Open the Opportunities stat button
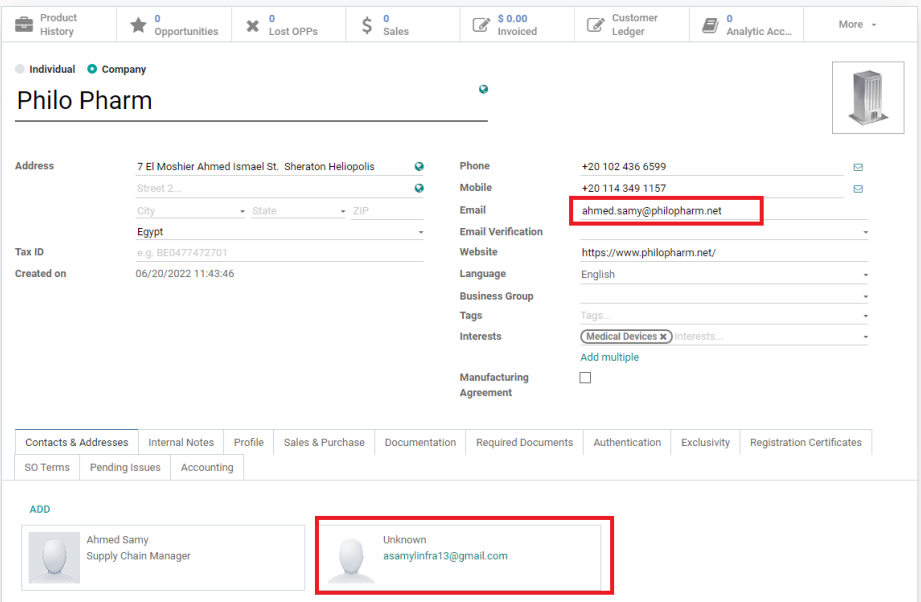The width and height of the screenshot is (921, 602). click(x=174, y=25)
